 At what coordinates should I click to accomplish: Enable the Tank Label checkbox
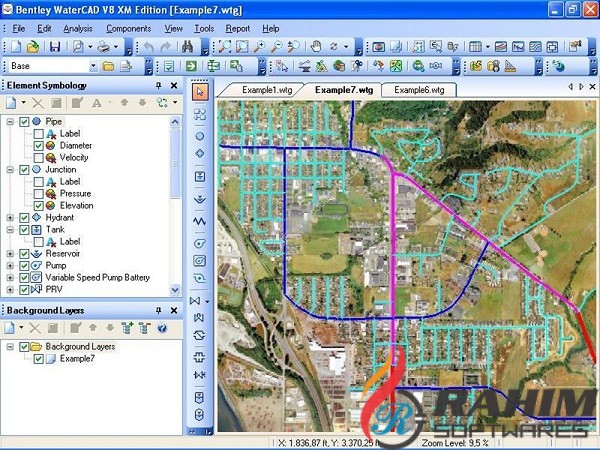[x=38, y=242]
